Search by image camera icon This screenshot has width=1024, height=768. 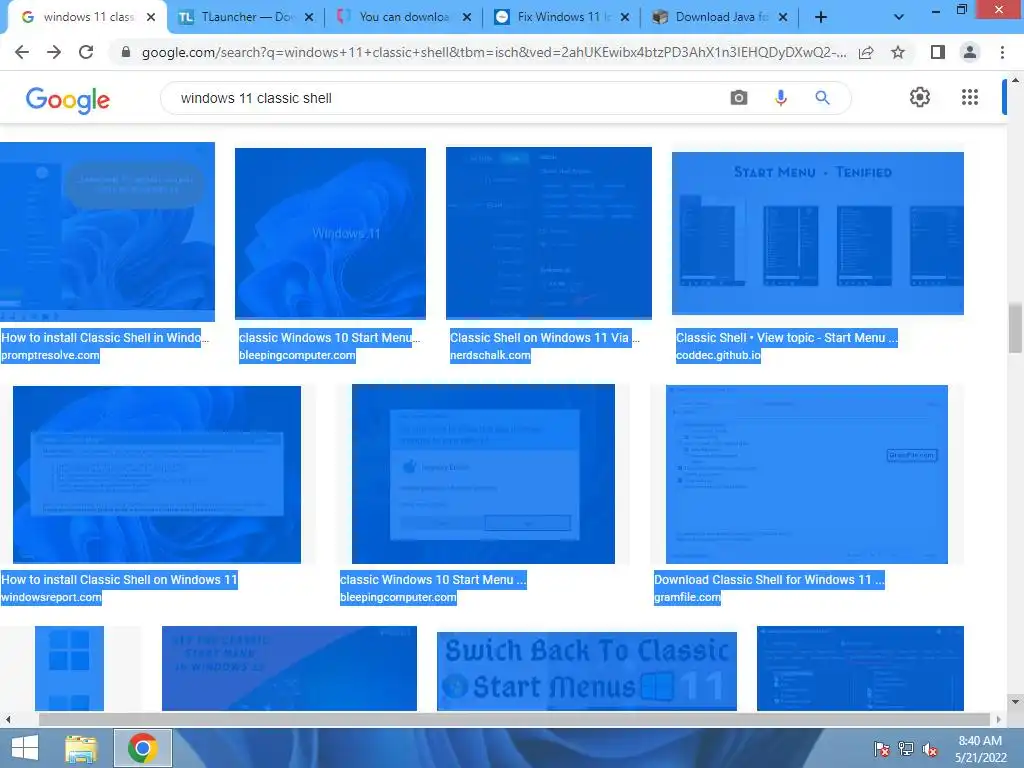point(739,98)
